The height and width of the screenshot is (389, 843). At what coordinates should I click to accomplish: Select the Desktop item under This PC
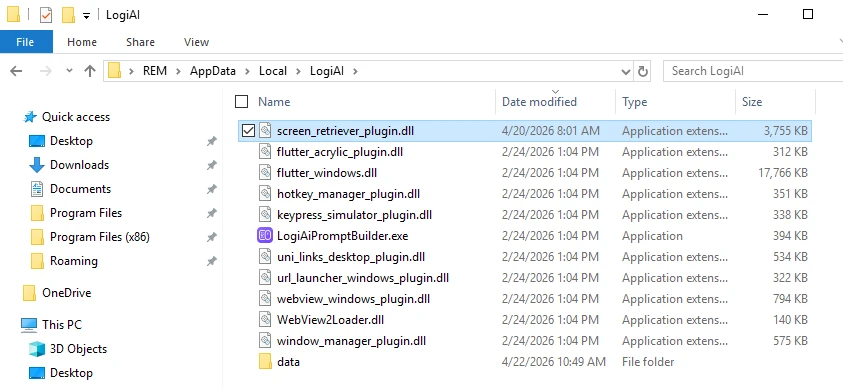(x=71, y=373)
